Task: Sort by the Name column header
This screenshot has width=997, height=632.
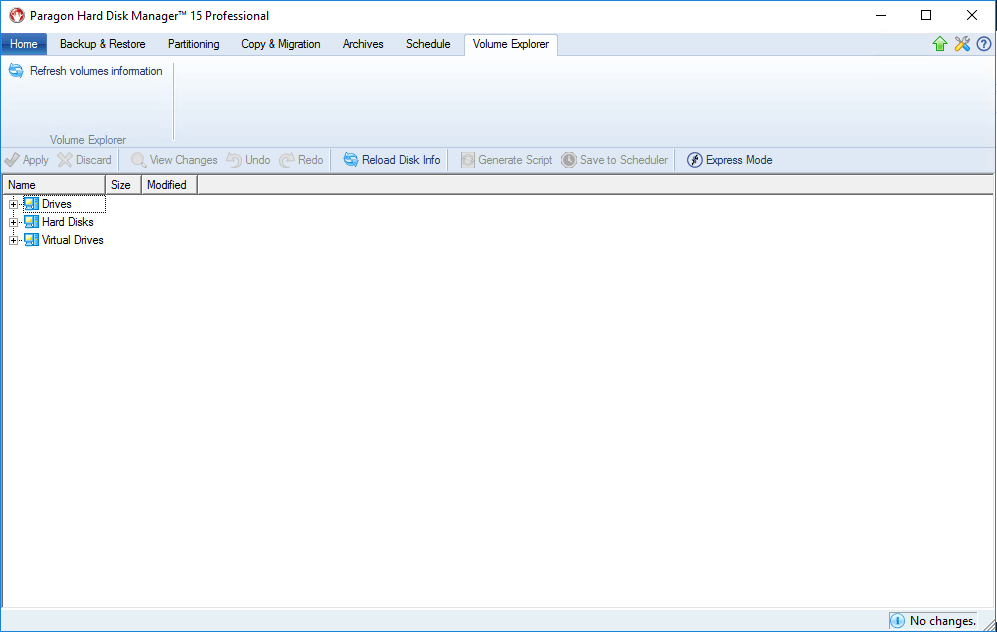Action: 54,185
